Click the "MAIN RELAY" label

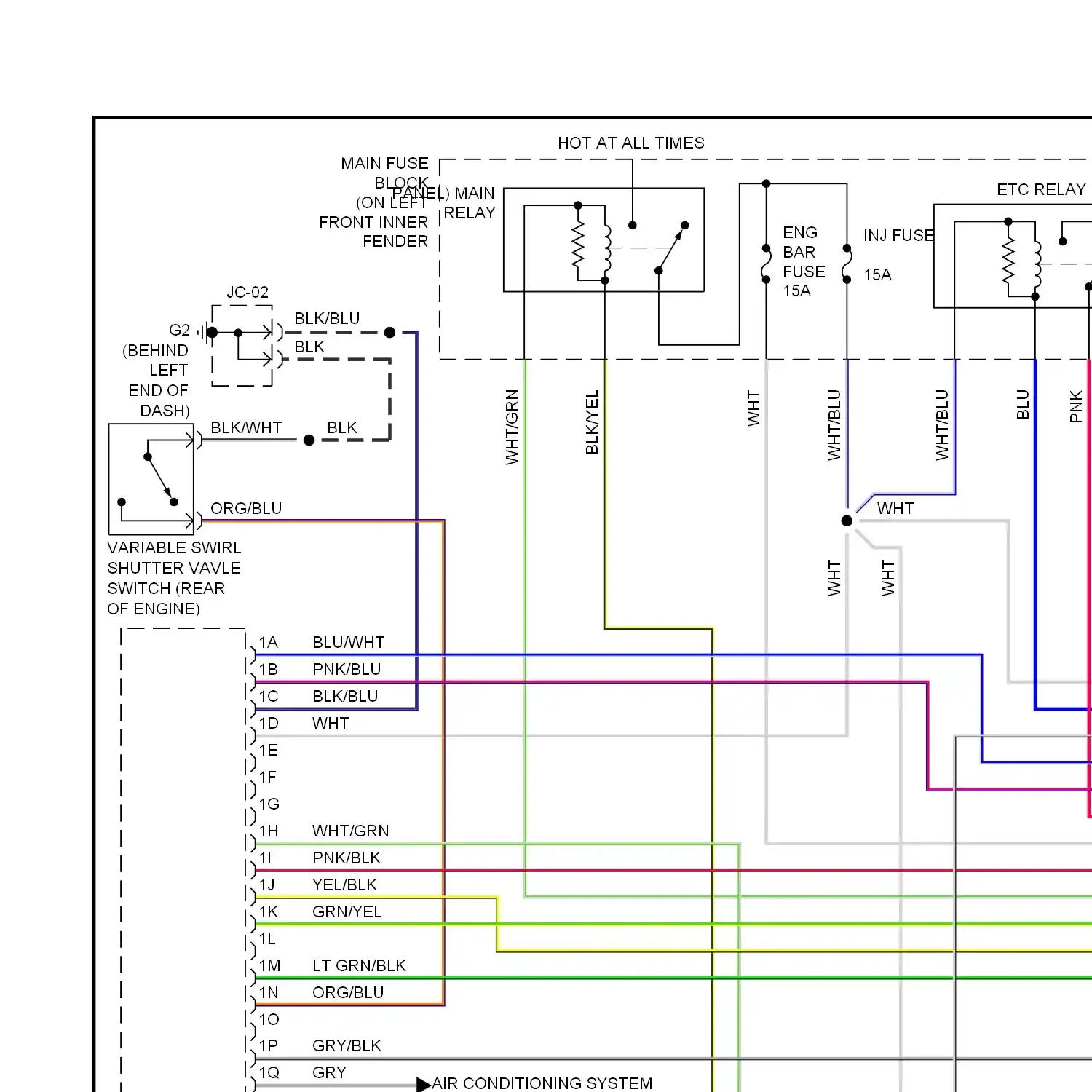tap(470, 203)
